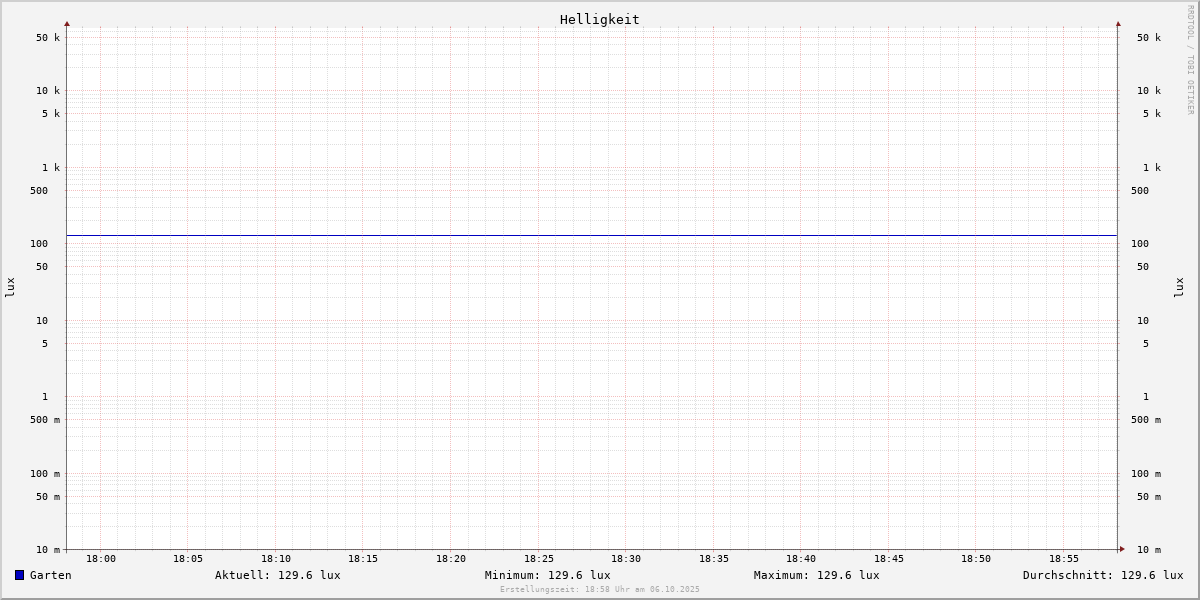The height and width of the screenshot is (600, 1200).
Task: Click the right-side lux axis label
Action: (x=1180, y=287)
